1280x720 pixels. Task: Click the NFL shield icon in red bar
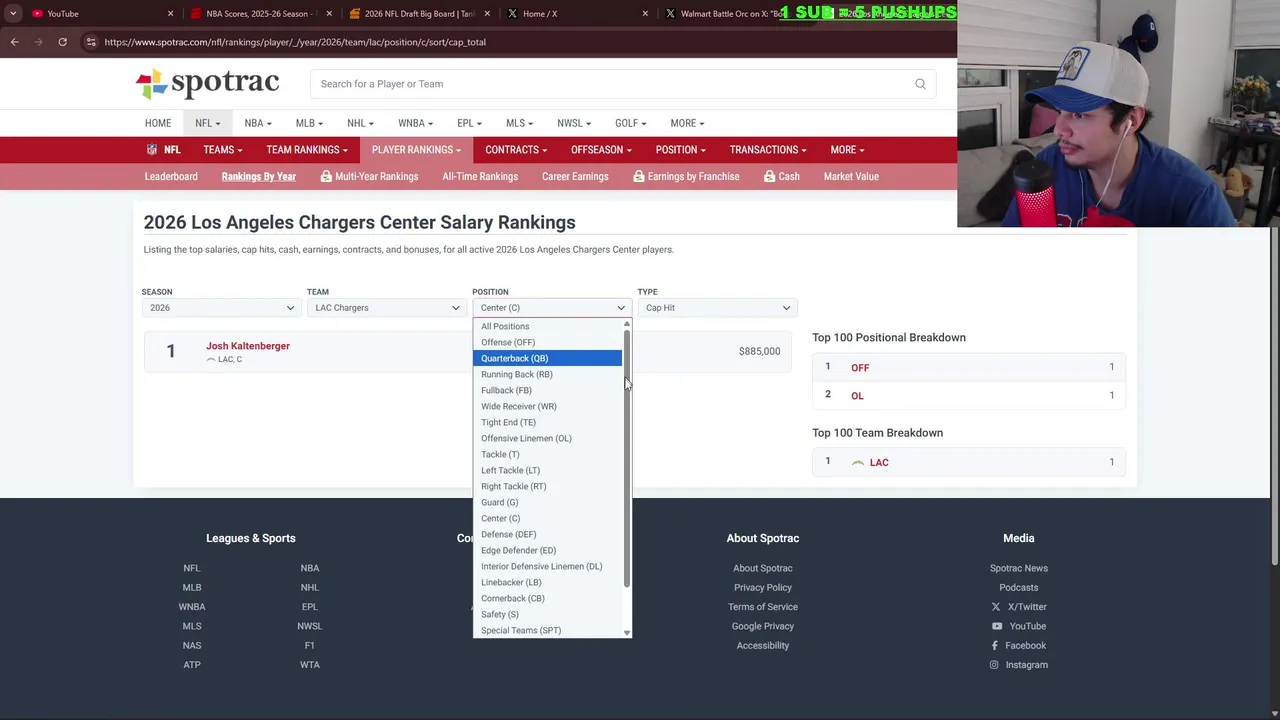pyautogui.click(x=152, y=150)
